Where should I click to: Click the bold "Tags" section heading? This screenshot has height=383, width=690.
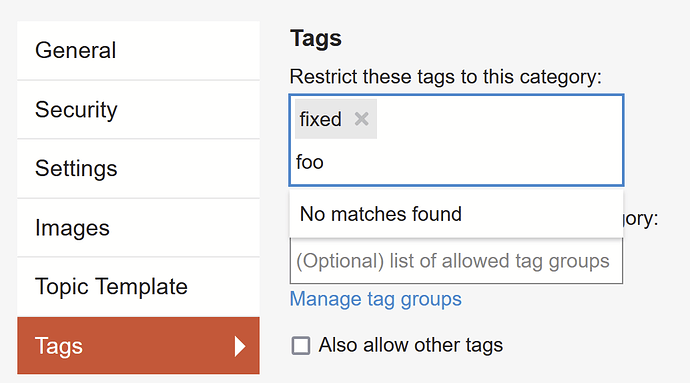pos(316,38)
